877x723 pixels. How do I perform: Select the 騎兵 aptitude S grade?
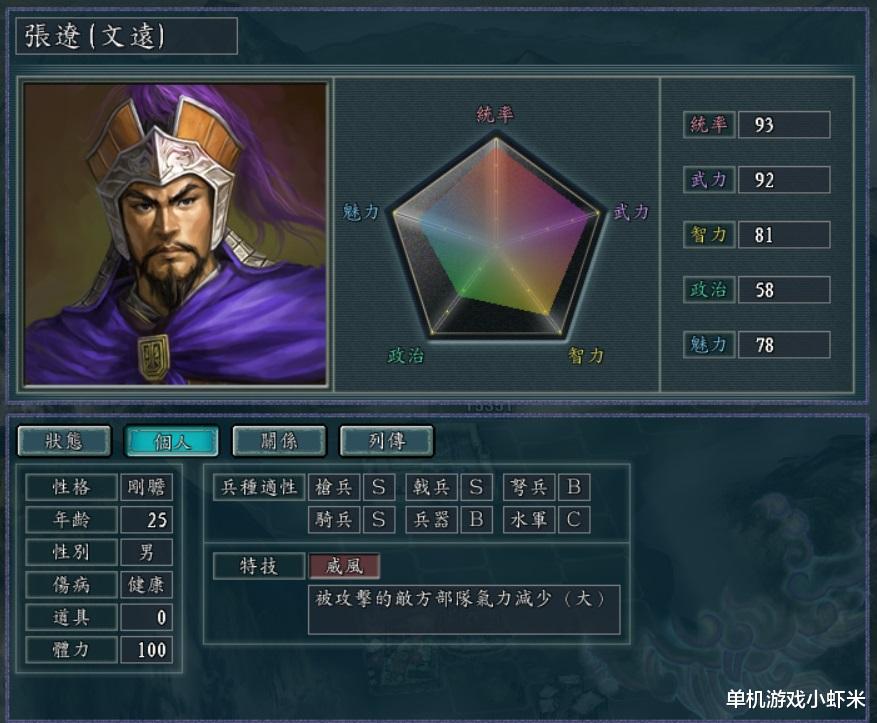(379, 519)
